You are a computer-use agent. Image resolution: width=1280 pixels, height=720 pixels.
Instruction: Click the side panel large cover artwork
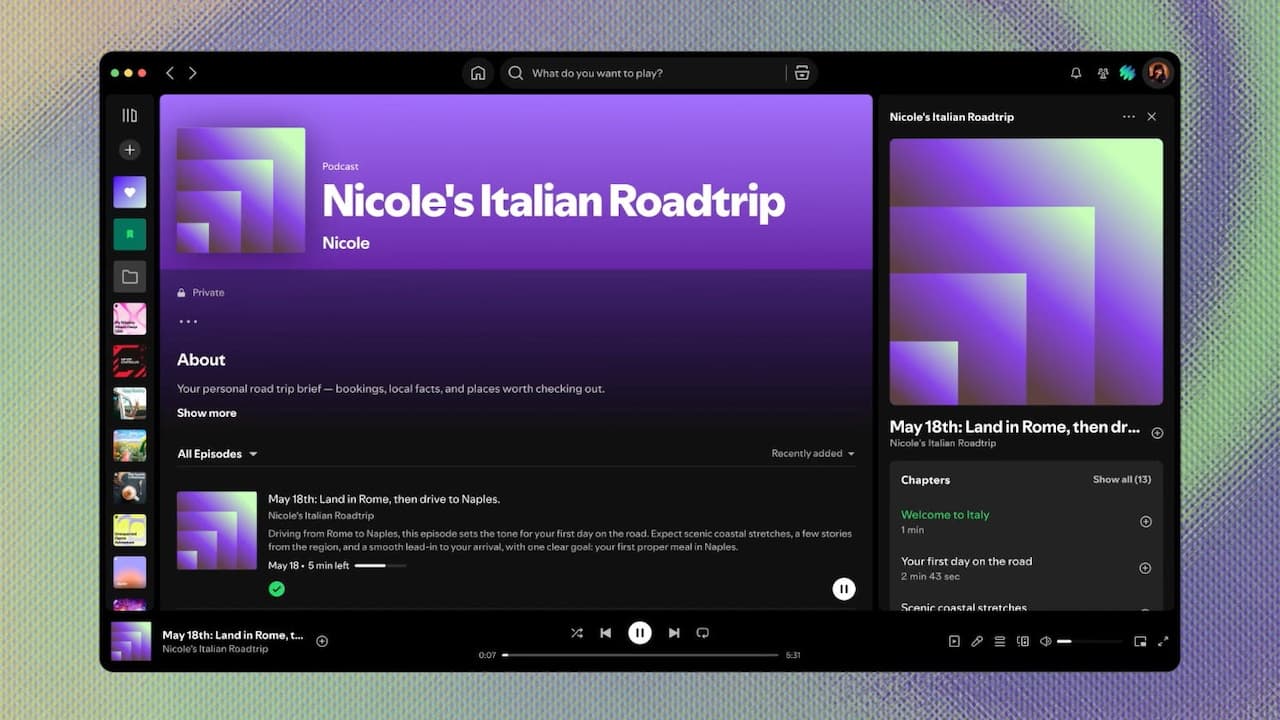click(1026, 271)
